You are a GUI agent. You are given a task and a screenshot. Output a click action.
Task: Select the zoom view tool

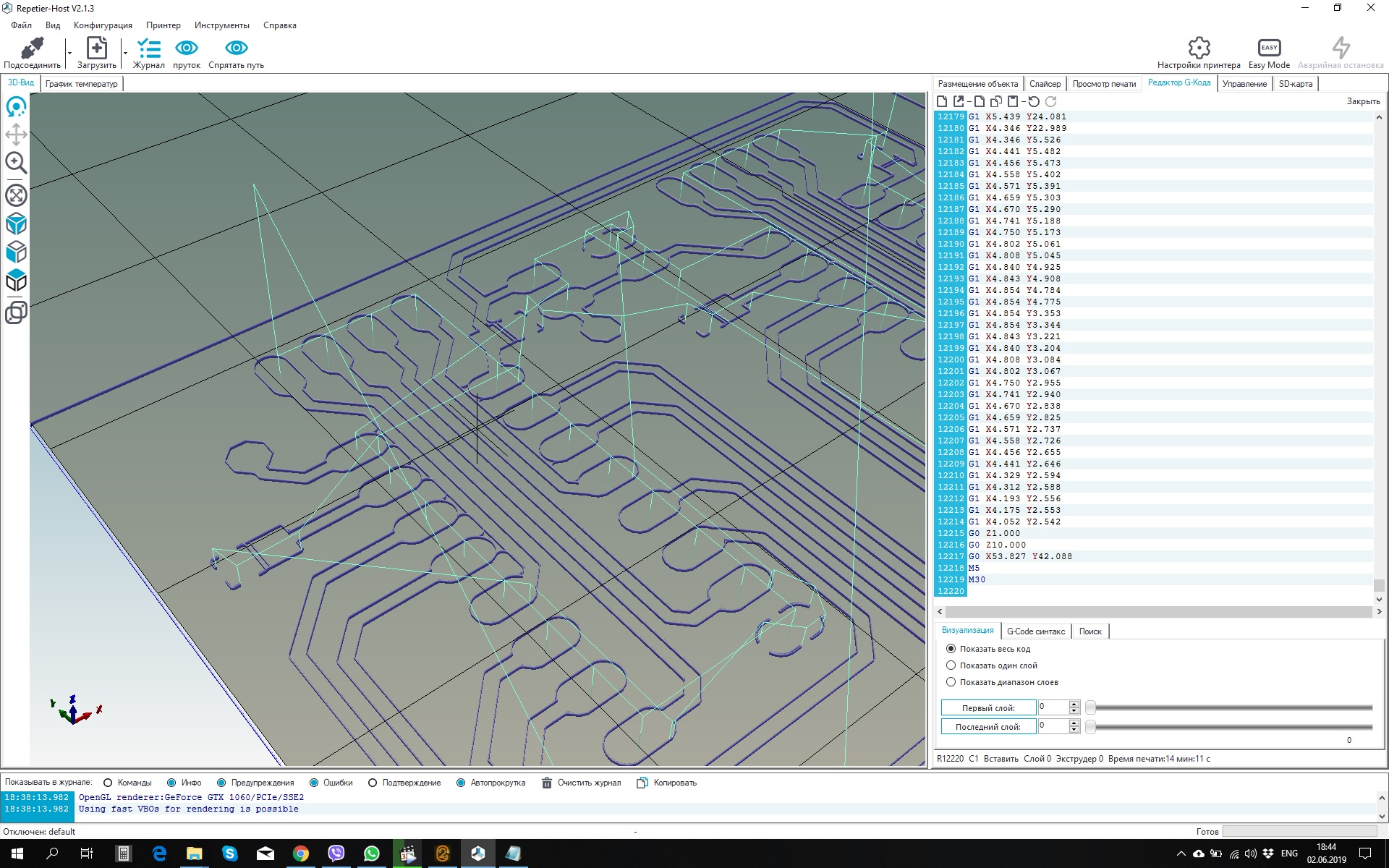[x=16, y=163]
